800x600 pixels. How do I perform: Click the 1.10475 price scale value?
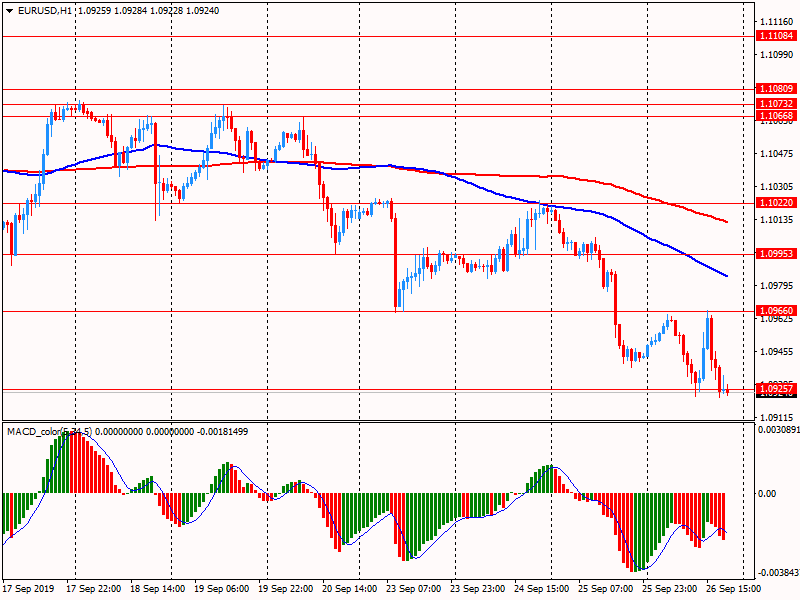coord(777,154)
